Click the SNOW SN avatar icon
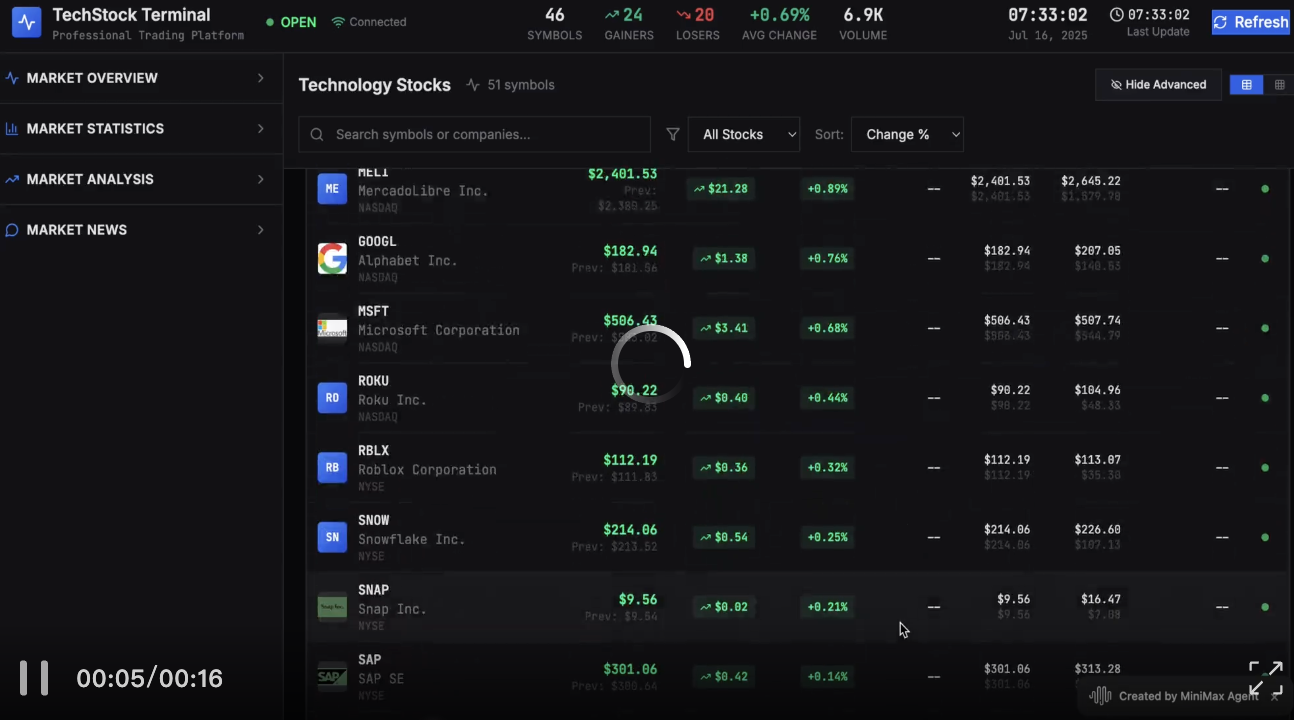The image size is (1294, 720). coord(332,537)
